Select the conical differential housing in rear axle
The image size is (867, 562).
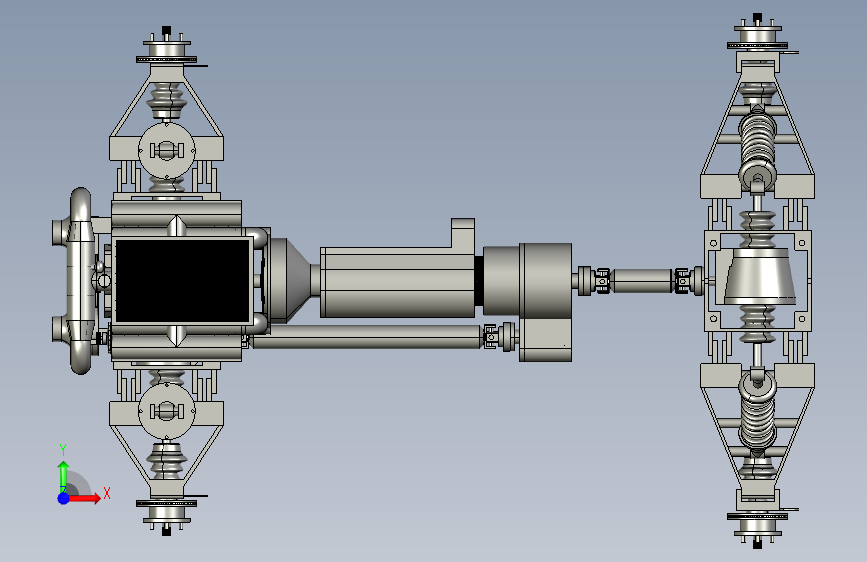760,276
